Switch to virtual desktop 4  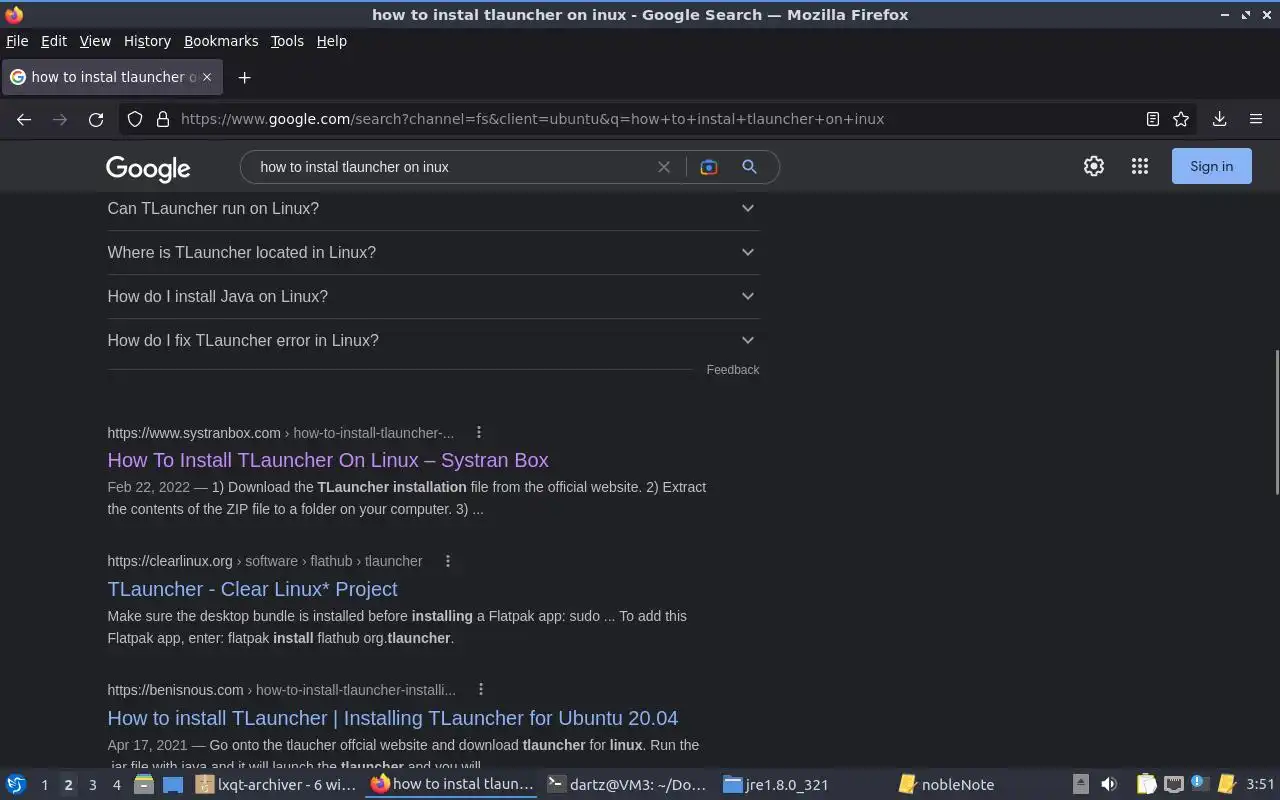pos(116,785)
